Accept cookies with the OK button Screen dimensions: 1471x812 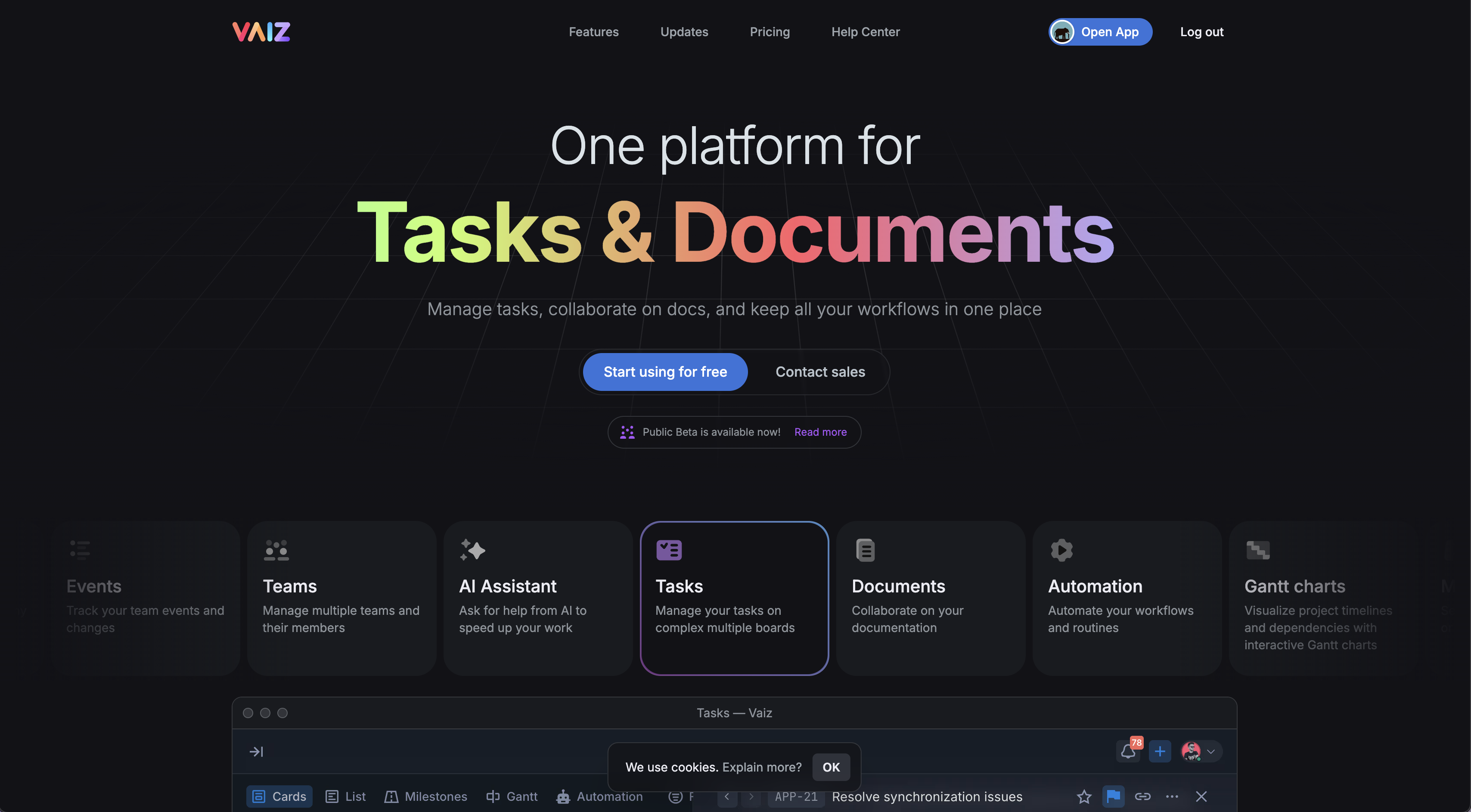(x=831, y=768)
